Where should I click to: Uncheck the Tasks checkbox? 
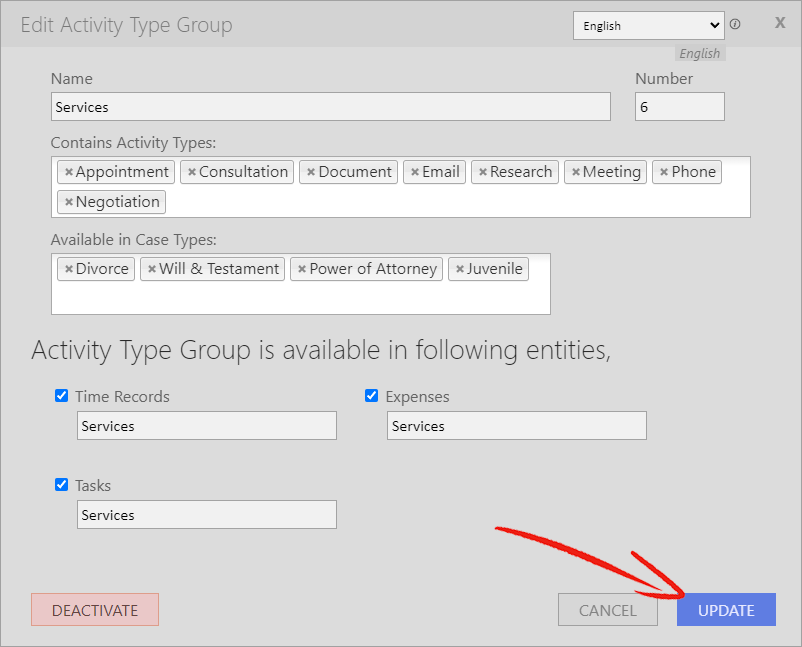[x=61, y=484]
